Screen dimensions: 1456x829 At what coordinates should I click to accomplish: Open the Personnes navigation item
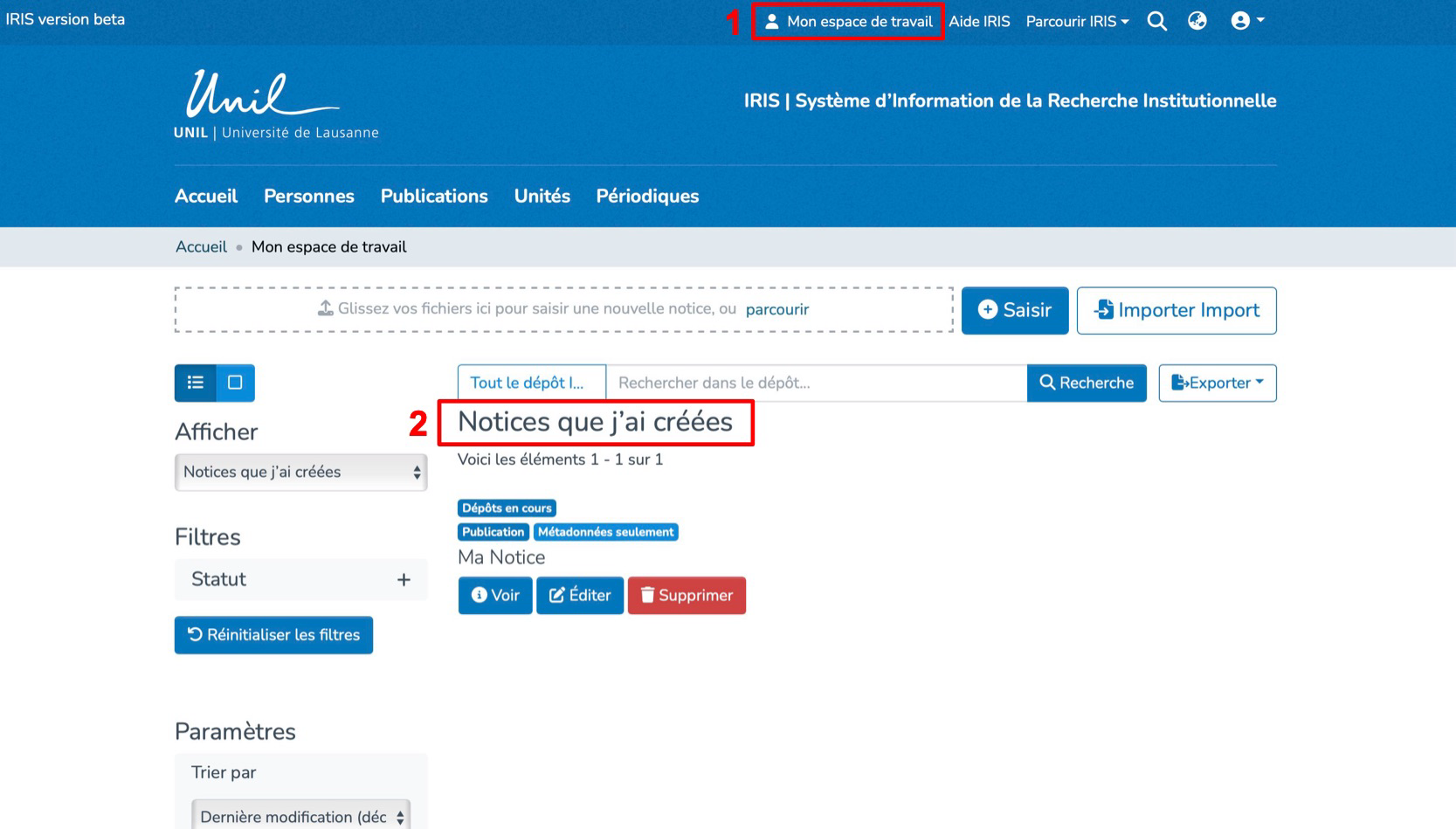[x=308, y=197]
